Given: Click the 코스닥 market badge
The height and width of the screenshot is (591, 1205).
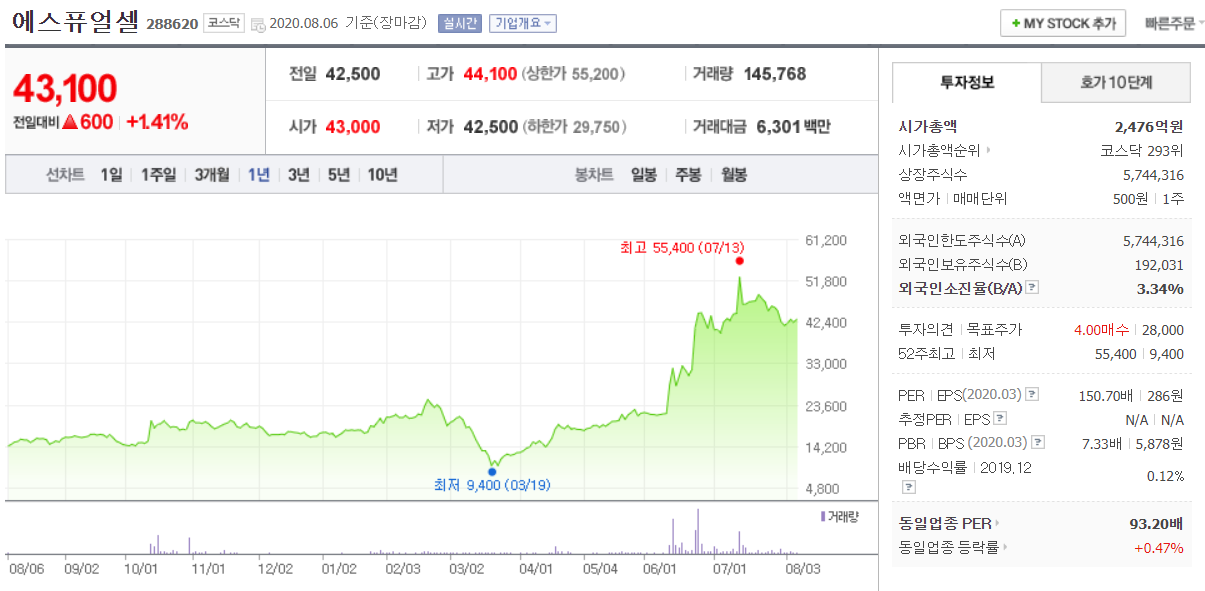Looking at the screenshot, I should coord(224,22).
